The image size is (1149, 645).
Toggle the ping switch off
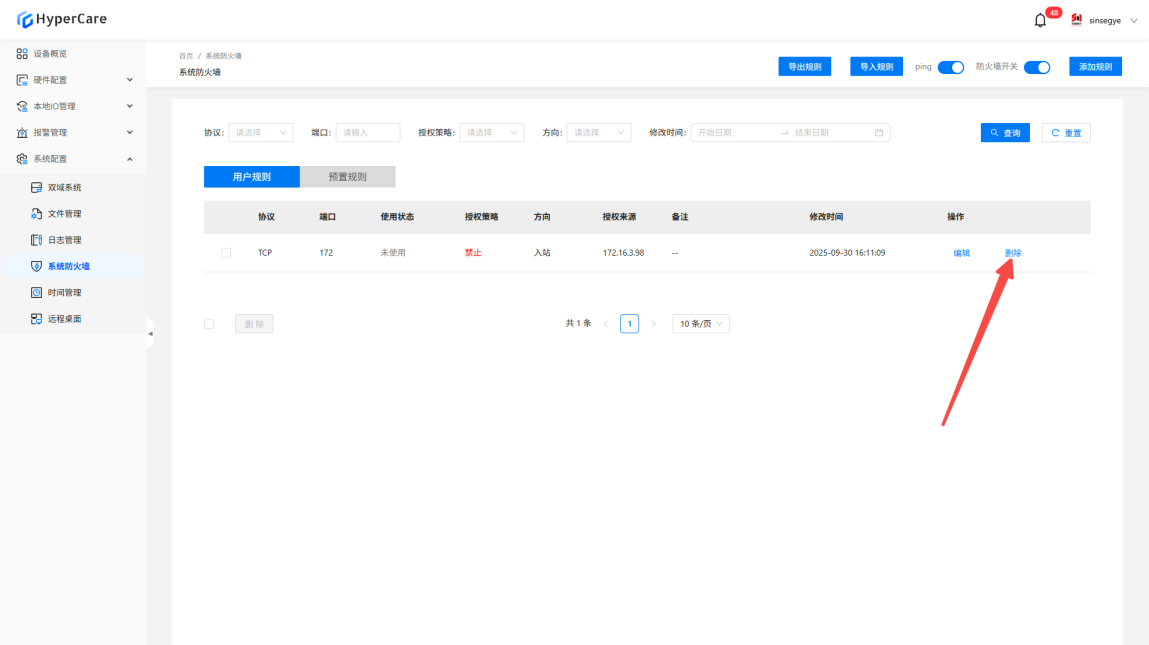coord(949,67)
